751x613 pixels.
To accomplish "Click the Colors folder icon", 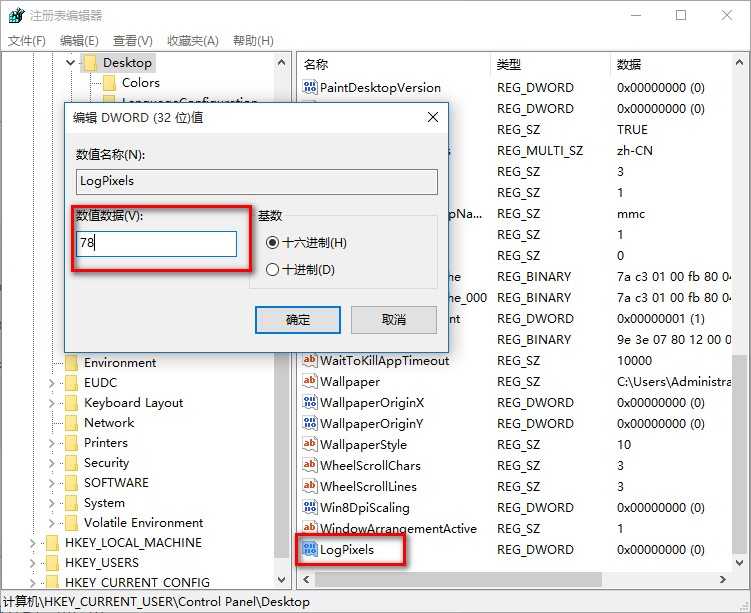I will click(110, 82).
